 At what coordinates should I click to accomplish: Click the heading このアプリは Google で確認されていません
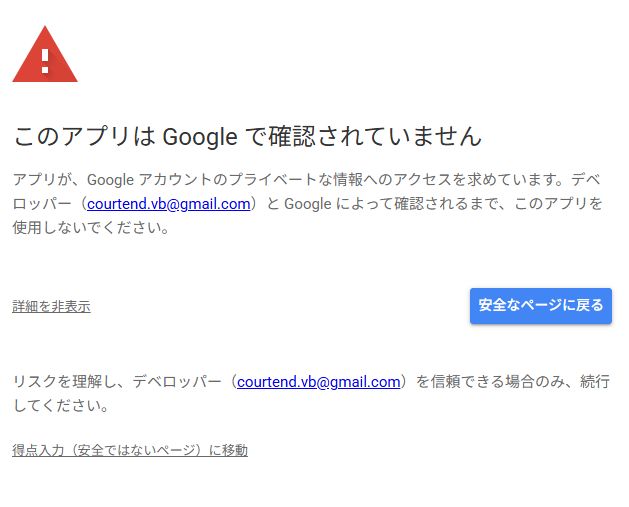pyautogui.click(x=247, y=136)
